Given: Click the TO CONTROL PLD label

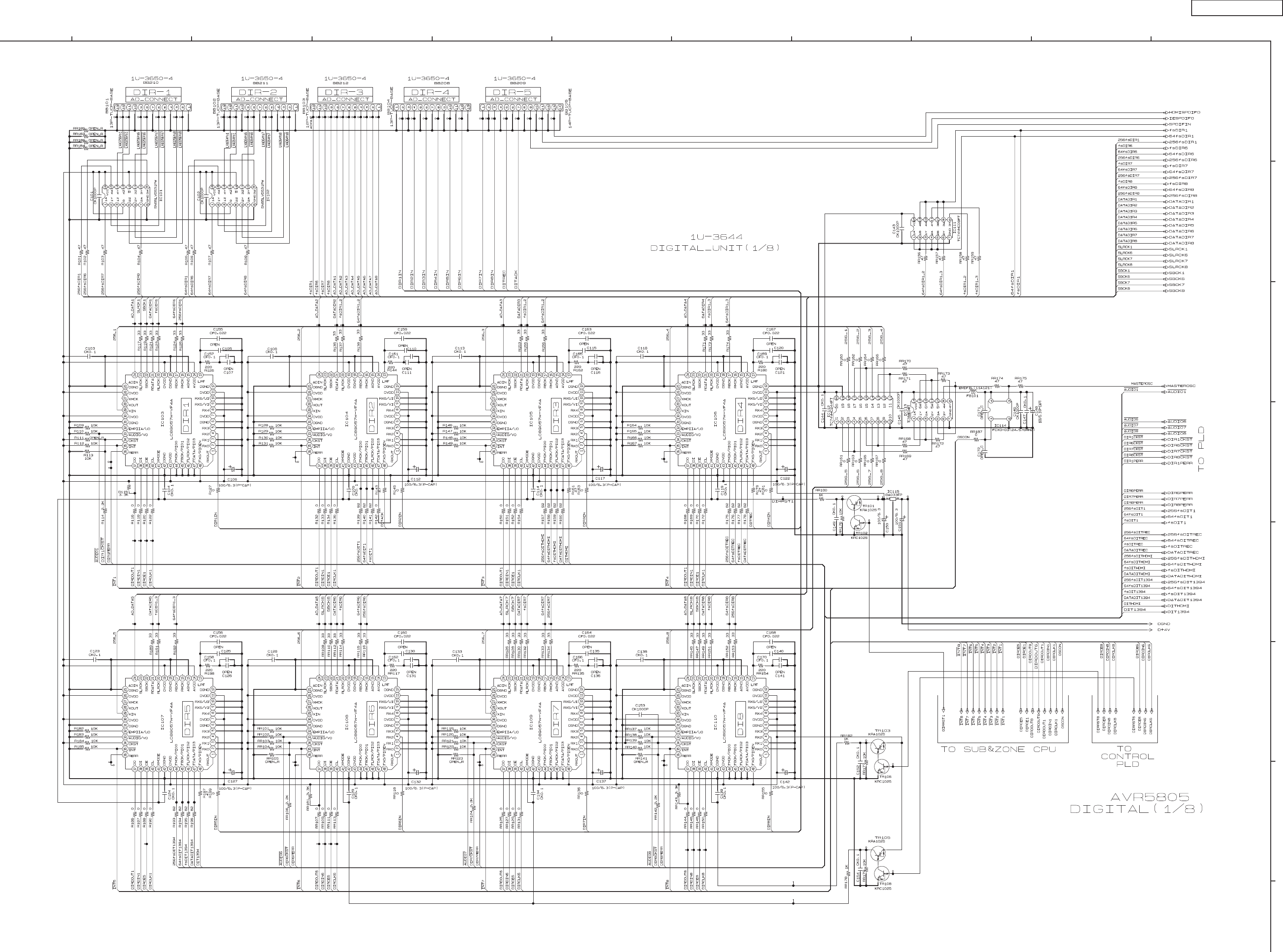Looking at the screenshot, I should (1127, 756).
